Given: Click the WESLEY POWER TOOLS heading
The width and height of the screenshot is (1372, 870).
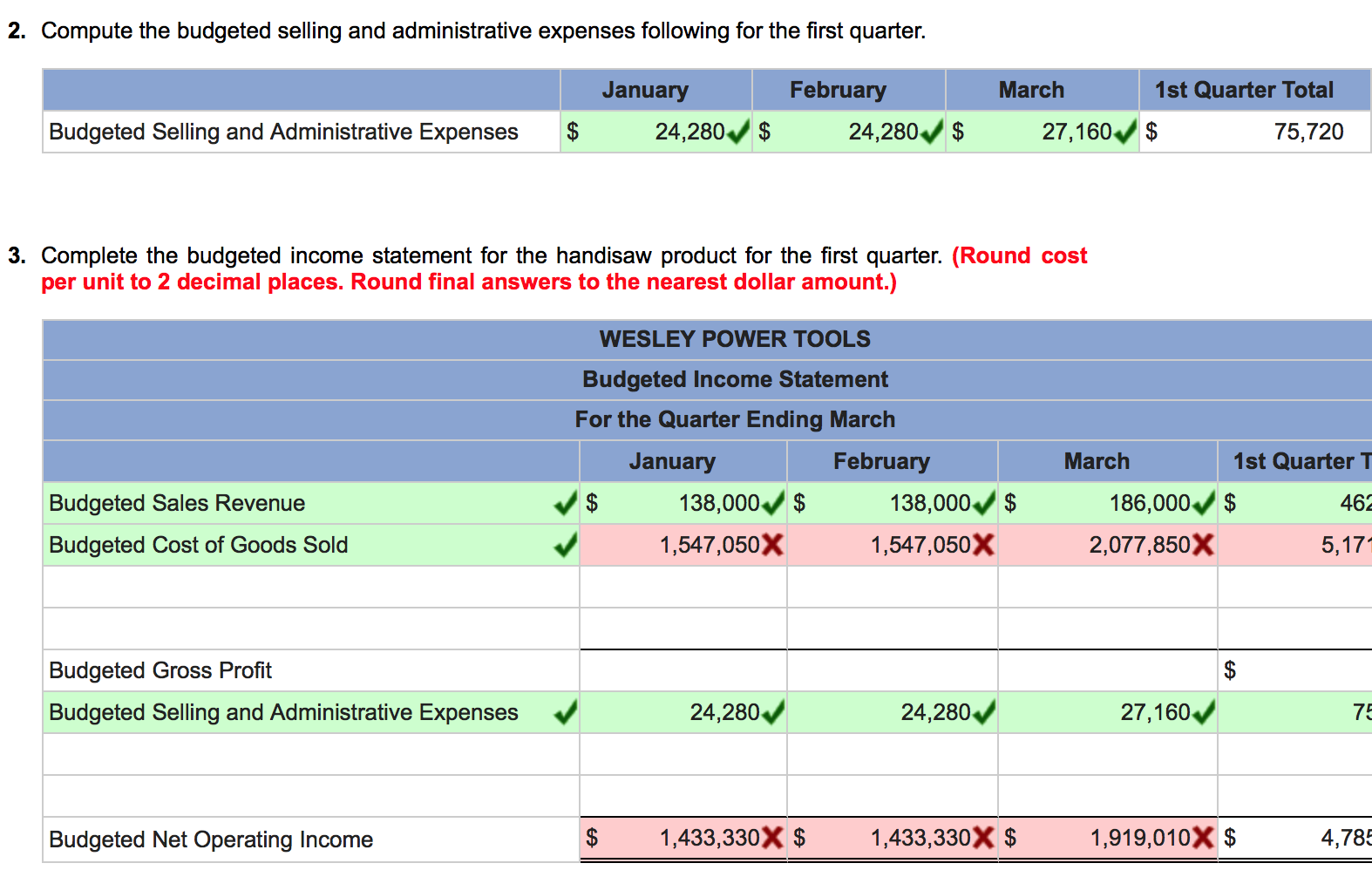Looking at the screenshot, I should [x=735, y=339].
